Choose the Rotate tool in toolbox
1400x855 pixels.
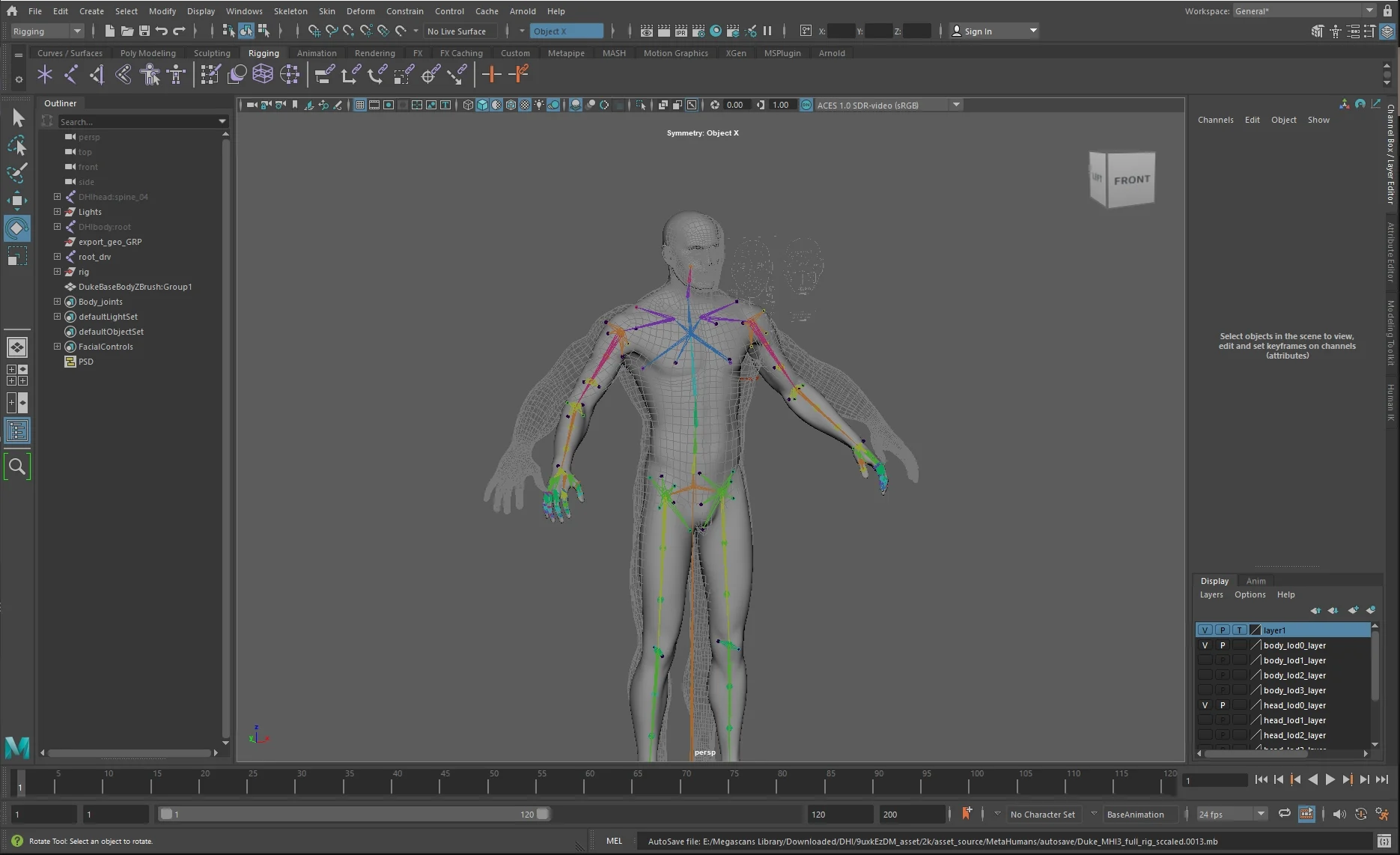18,228
